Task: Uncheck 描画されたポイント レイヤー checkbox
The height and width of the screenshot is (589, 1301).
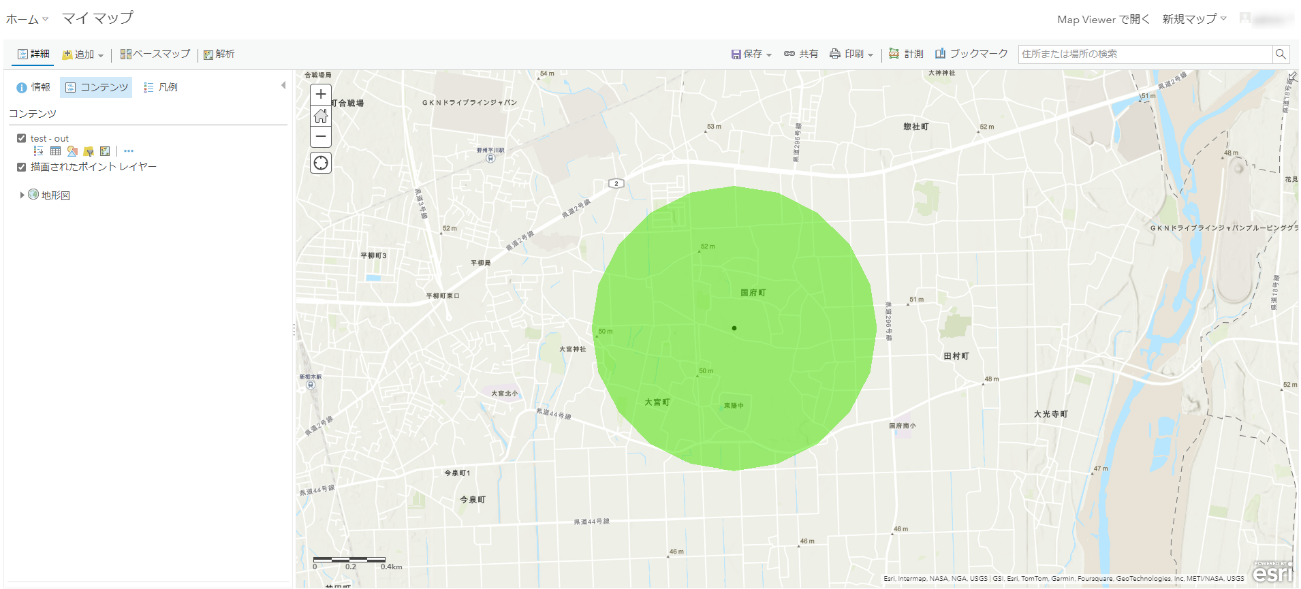Action: 22,167
